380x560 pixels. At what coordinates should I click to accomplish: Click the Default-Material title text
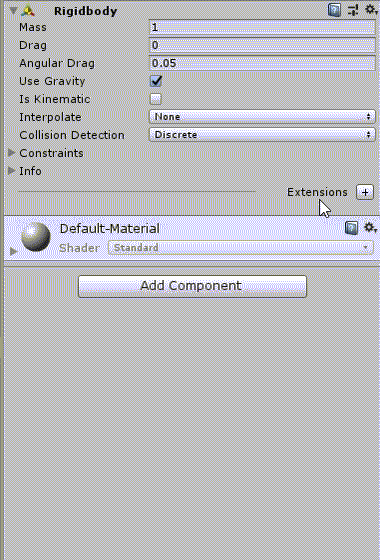point(110,229)
